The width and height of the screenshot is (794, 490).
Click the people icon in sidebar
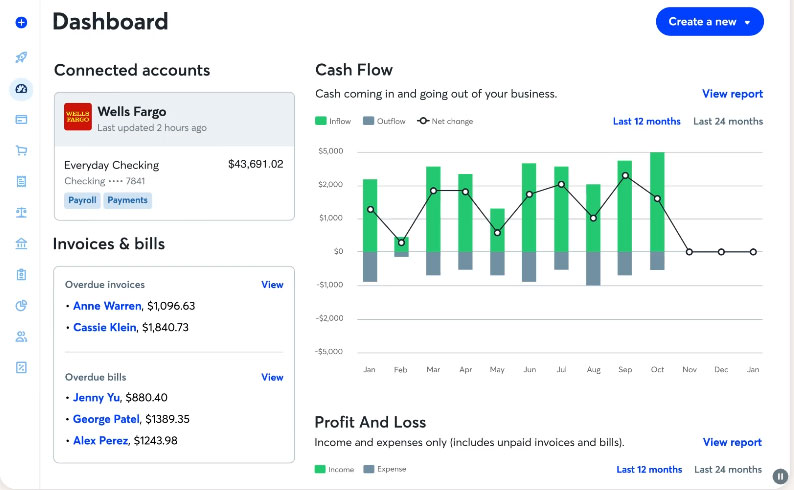click(x=21, y=336)
